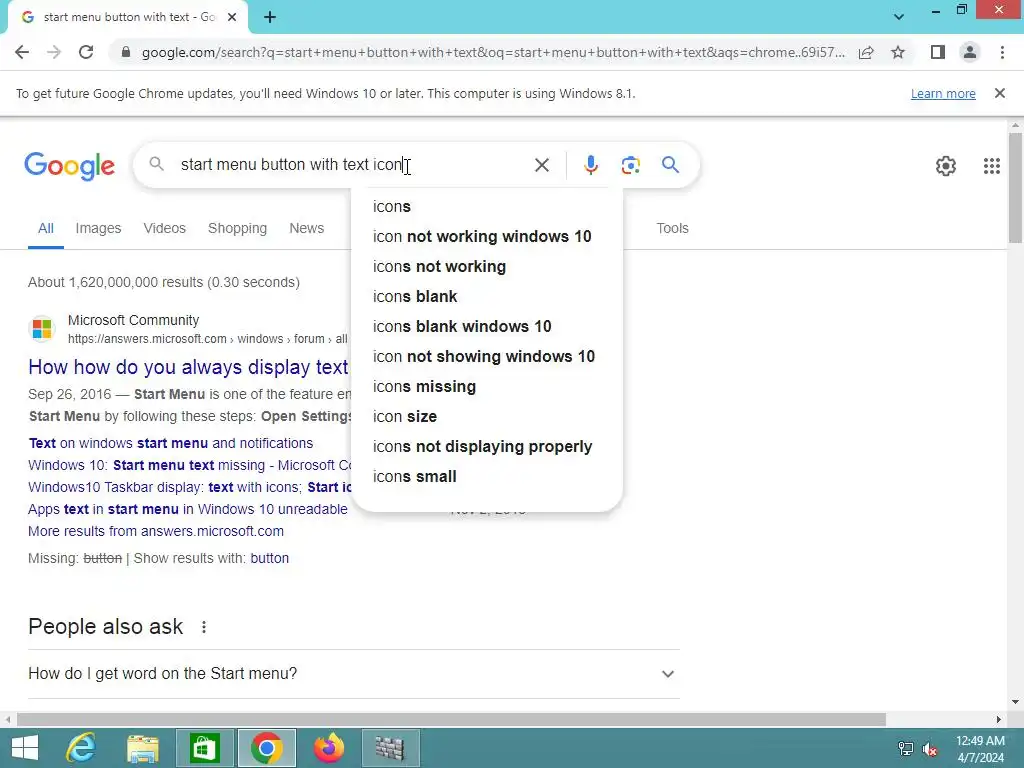1024x768 pixels.
Task: Click into the Google search field
Action: coord(353,165)
